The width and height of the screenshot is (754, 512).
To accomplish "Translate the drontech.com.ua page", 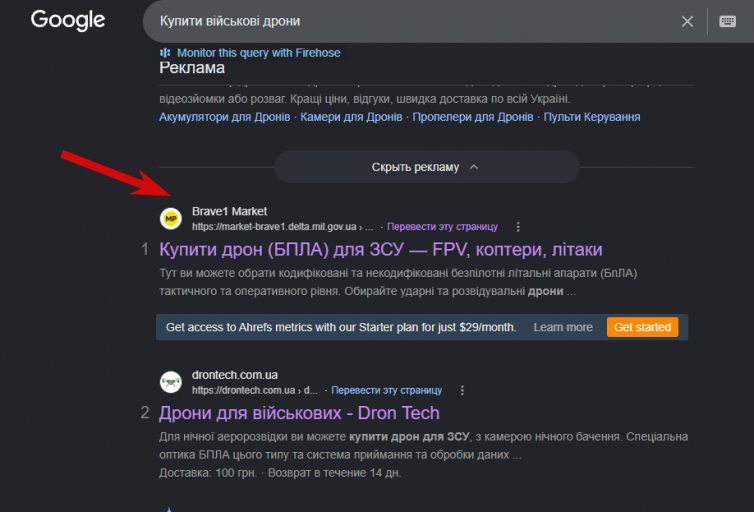I will 387,390.
